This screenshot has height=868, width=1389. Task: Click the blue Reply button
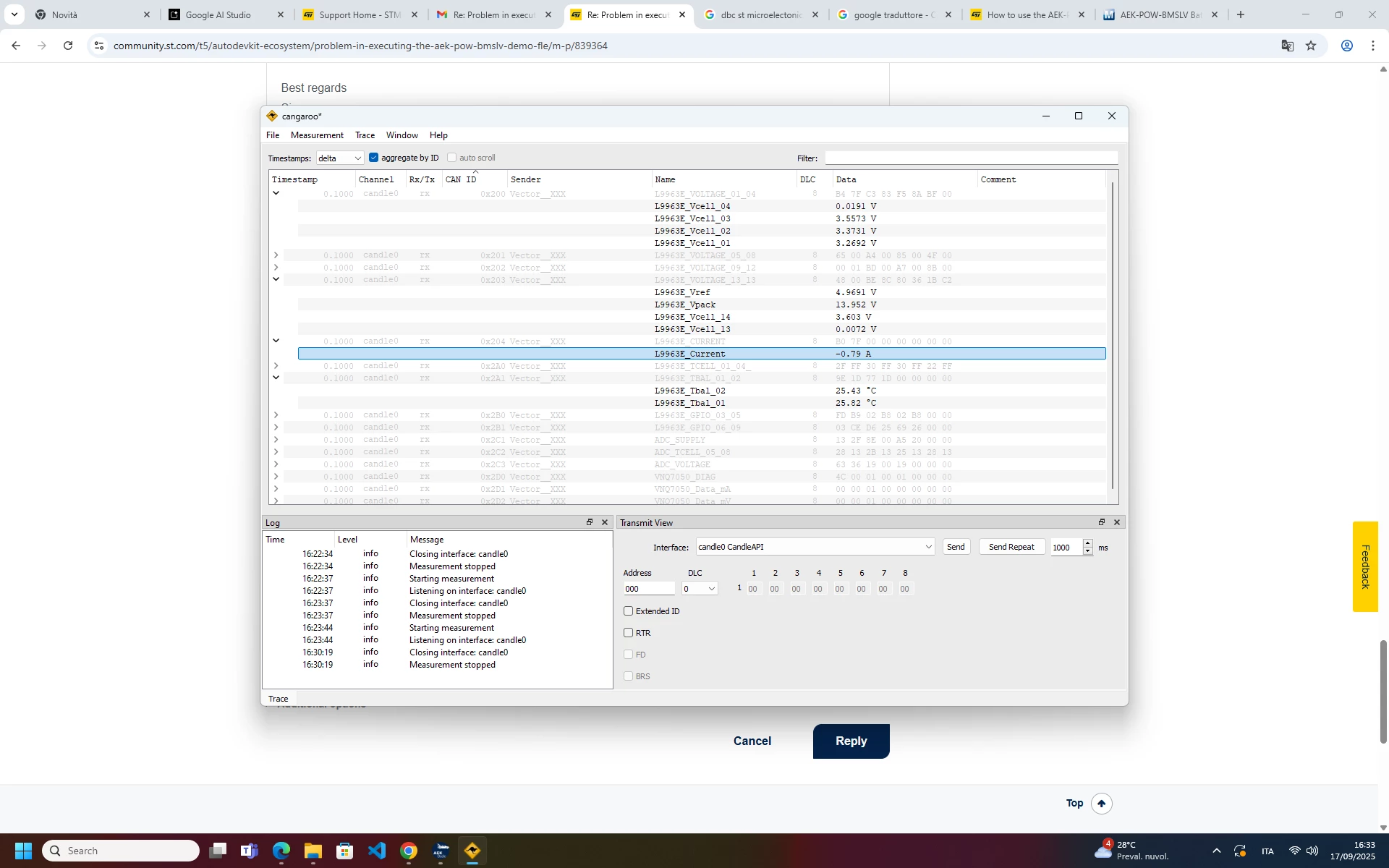click(851, 741)
